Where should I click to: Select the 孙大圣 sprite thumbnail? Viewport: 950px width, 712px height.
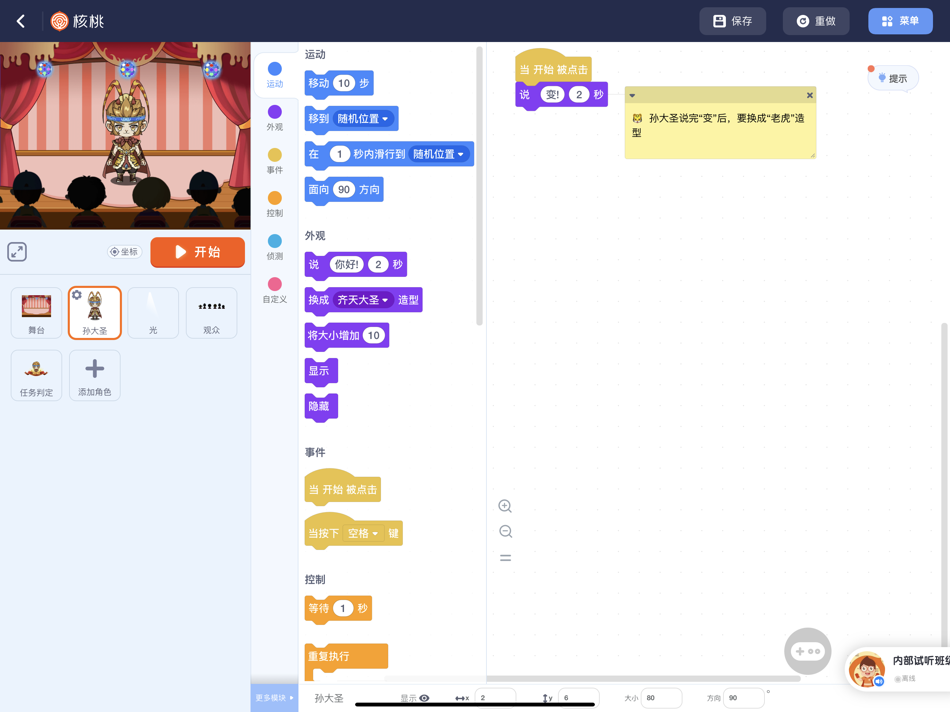tap(95, 313)
